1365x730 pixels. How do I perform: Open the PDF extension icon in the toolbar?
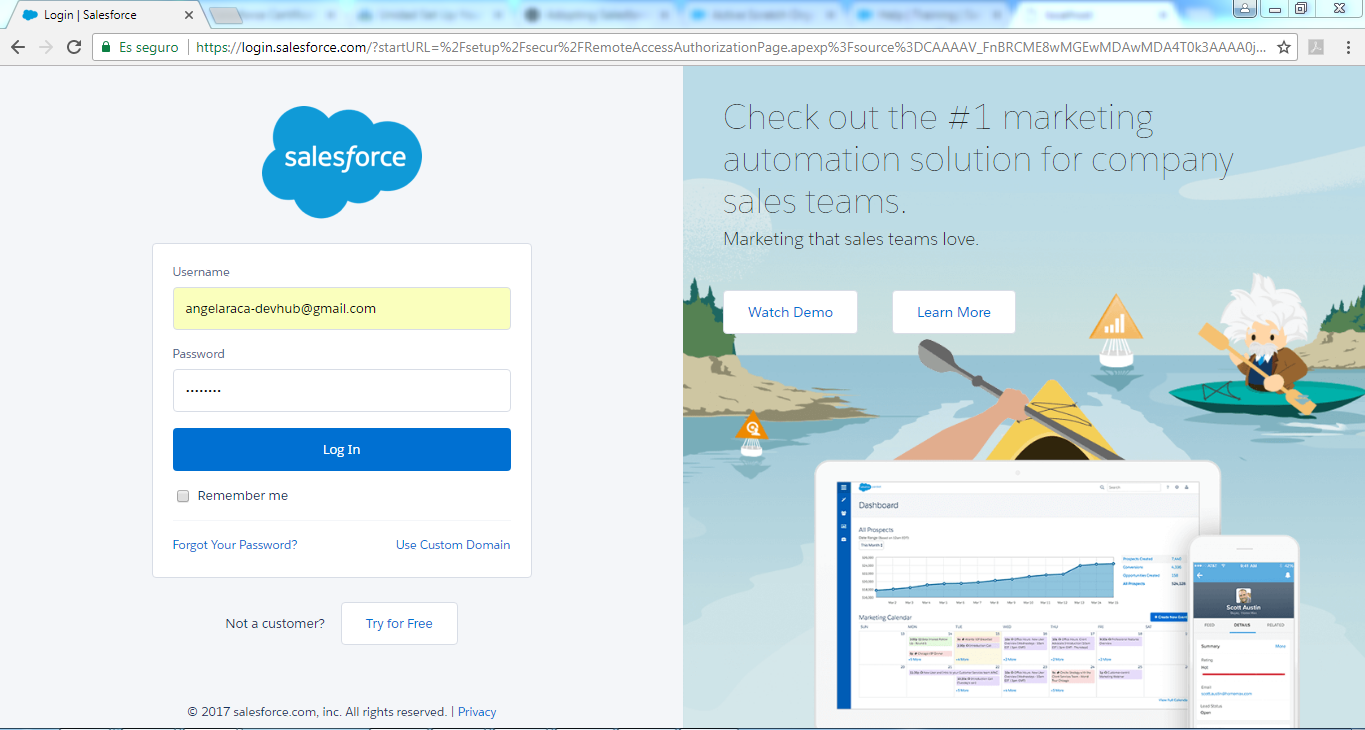click(1318, 47)
